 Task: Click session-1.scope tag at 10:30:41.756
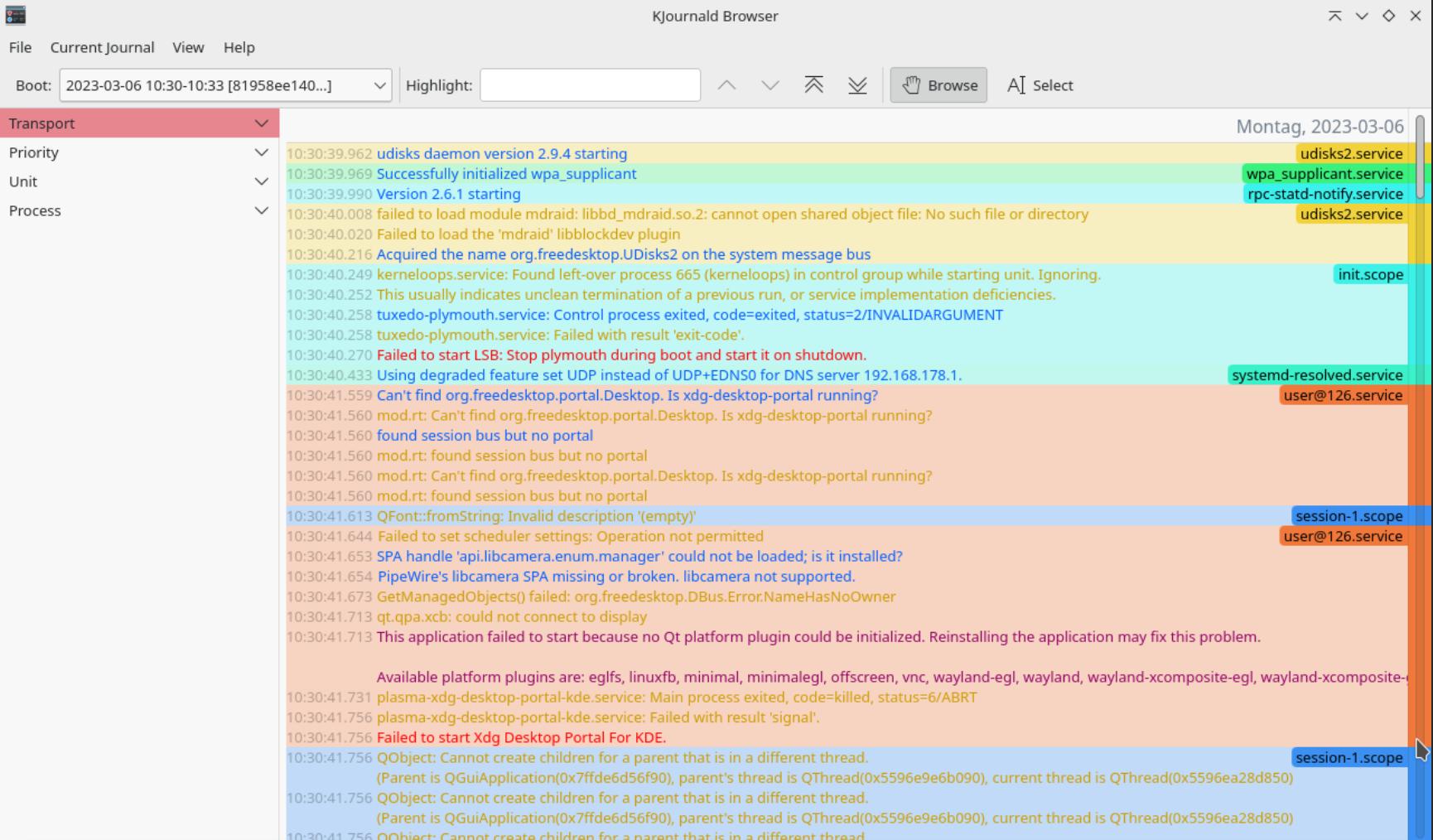(x=1349, y=757)
